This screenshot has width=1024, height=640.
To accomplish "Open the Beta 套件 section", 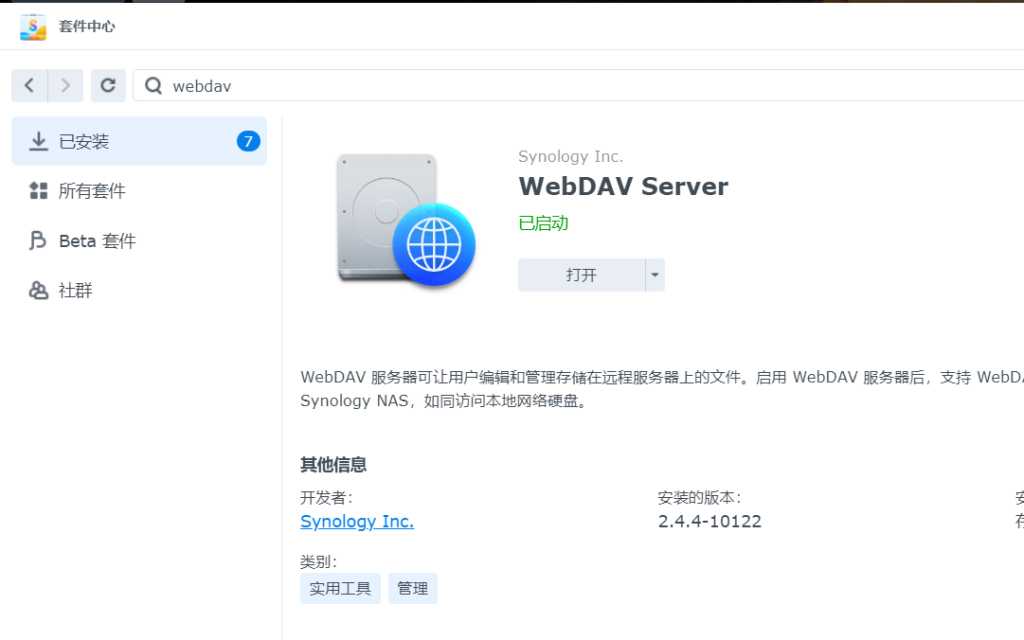I will (x=139, y=240).
